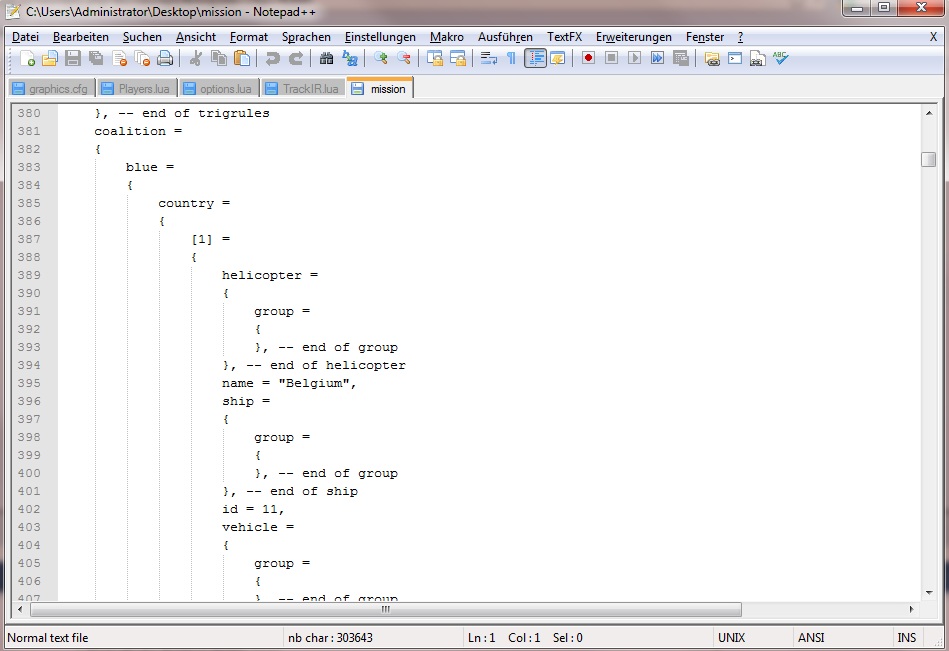
Task: Save recorded macro toolbar icon
Action: tap(681, 58)
